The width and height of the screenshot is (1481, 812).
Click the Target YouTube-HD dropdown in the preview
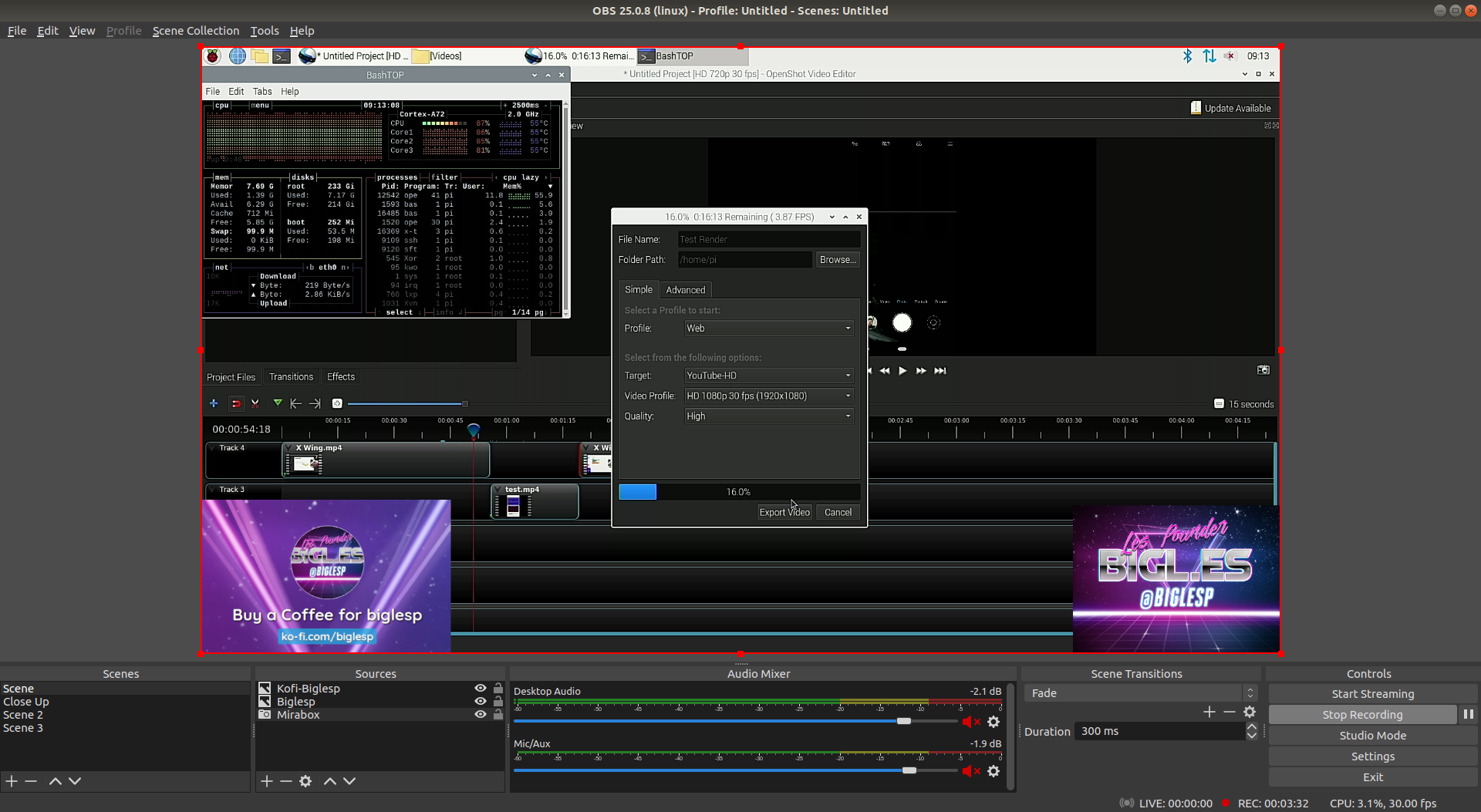769,376
